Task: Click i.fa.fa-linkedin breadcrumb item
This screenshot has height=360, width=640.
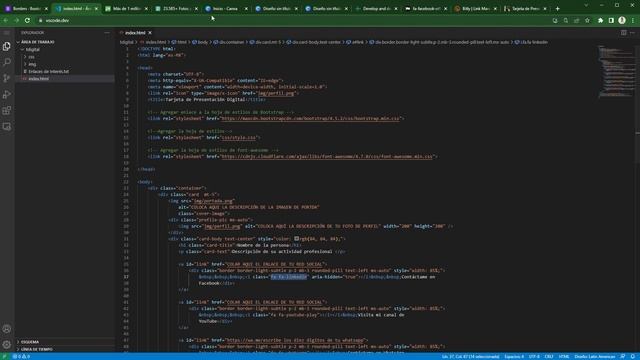Action: click(x=532, y=42)
